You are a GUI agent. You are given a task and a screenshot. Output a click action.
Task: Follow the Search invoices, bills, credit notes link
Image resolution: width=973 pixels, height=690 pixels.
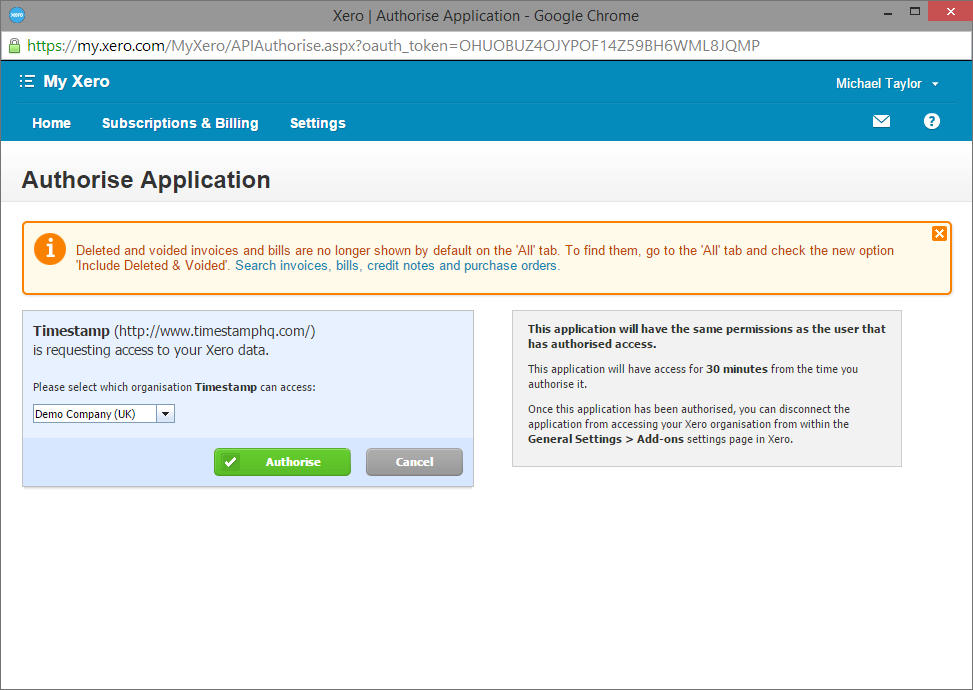coord(397,266)
